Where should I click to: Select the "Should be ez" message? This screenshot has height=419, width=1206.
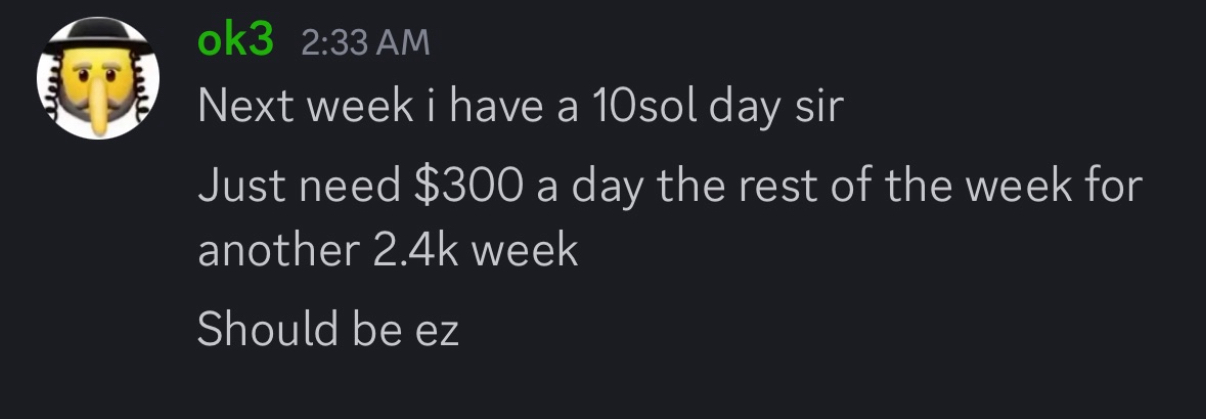click(328, 328)
